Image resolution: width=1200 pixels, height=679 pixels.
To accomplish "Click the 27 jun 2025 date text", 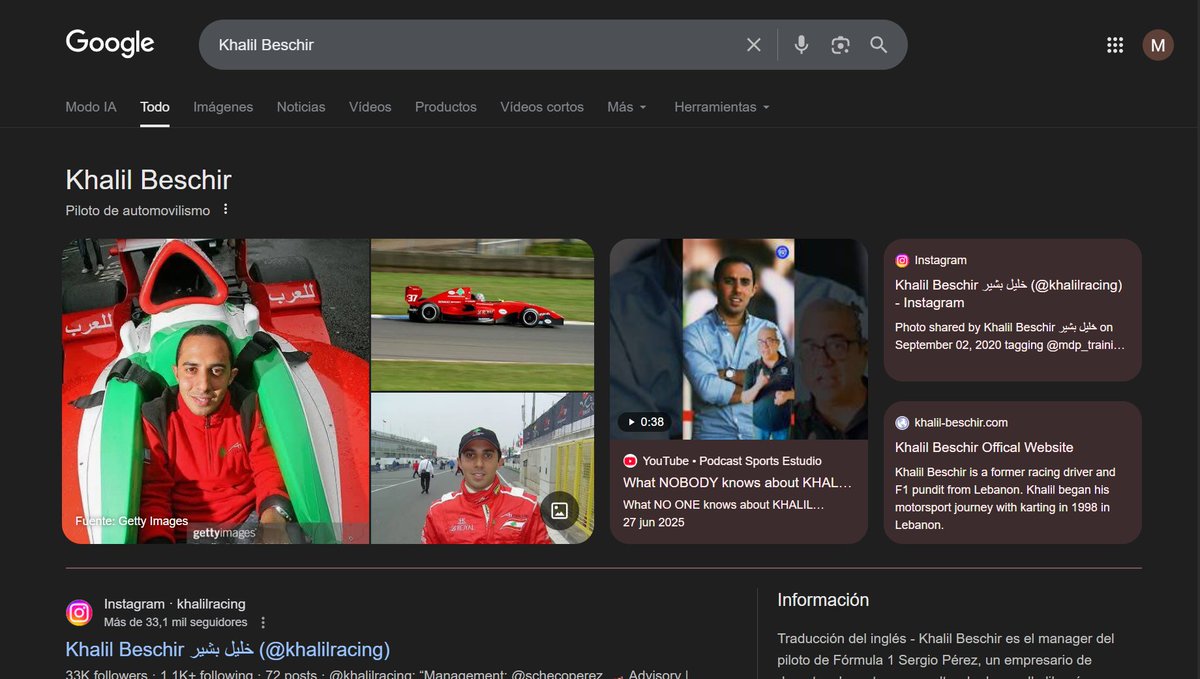I will 654,523.
